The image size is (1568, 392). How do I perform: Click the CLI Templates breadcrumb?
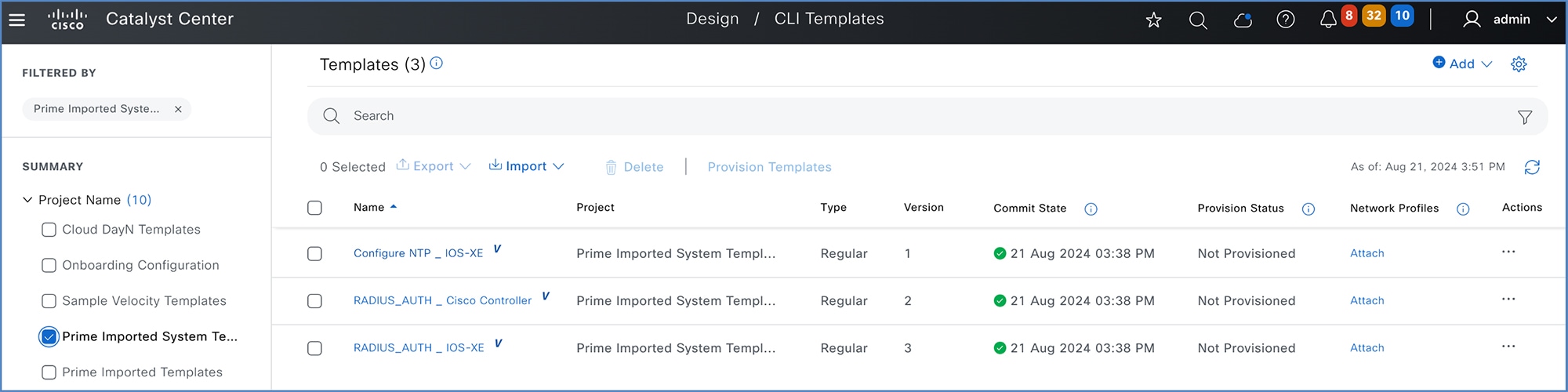pyautogui.click(x=829, y=19)
